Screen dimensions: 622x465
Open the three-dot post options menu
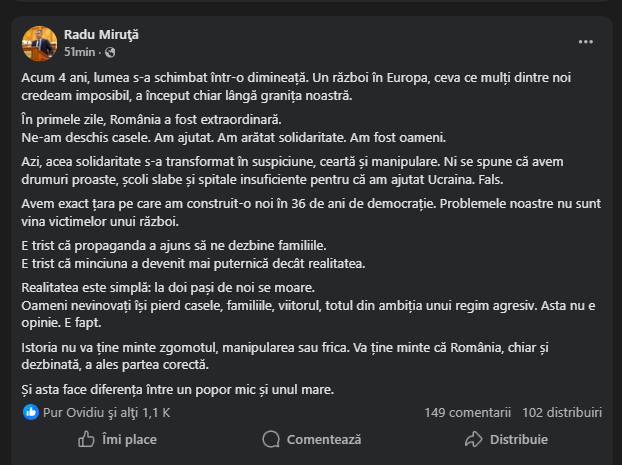click(585, 42)
